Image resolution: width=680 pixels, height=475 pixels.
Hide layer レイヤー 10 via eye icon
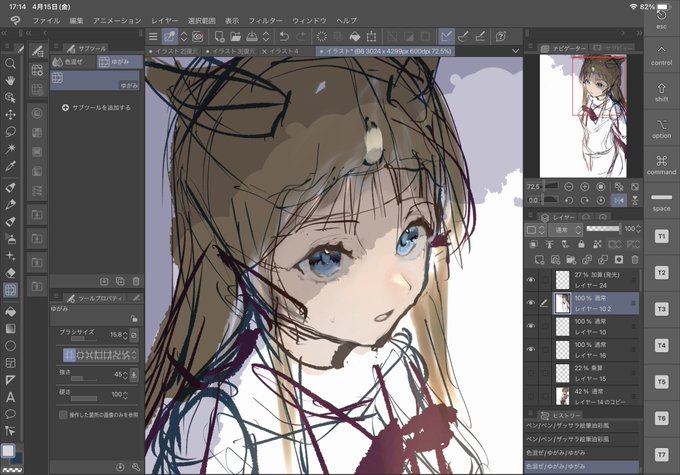531,326
